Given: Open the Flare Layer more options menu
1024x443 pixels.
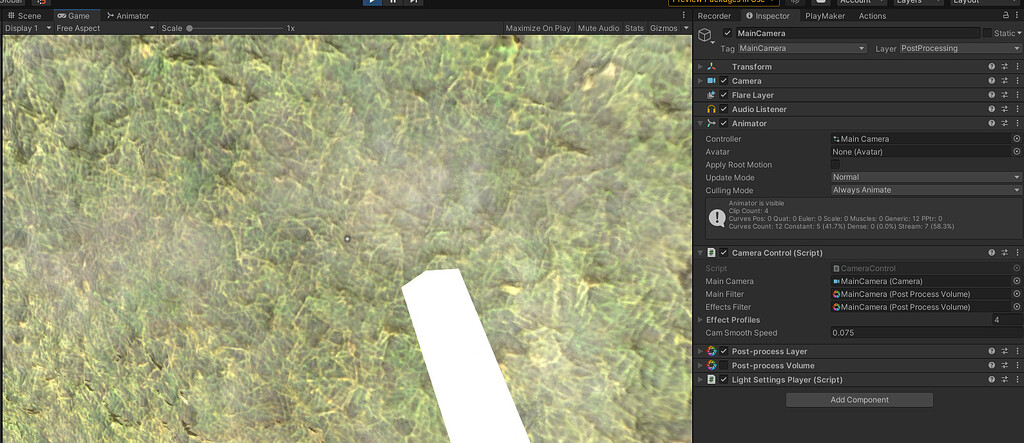Looking at the screenshot, I should pyautogui.click(x=1017, y=95).
